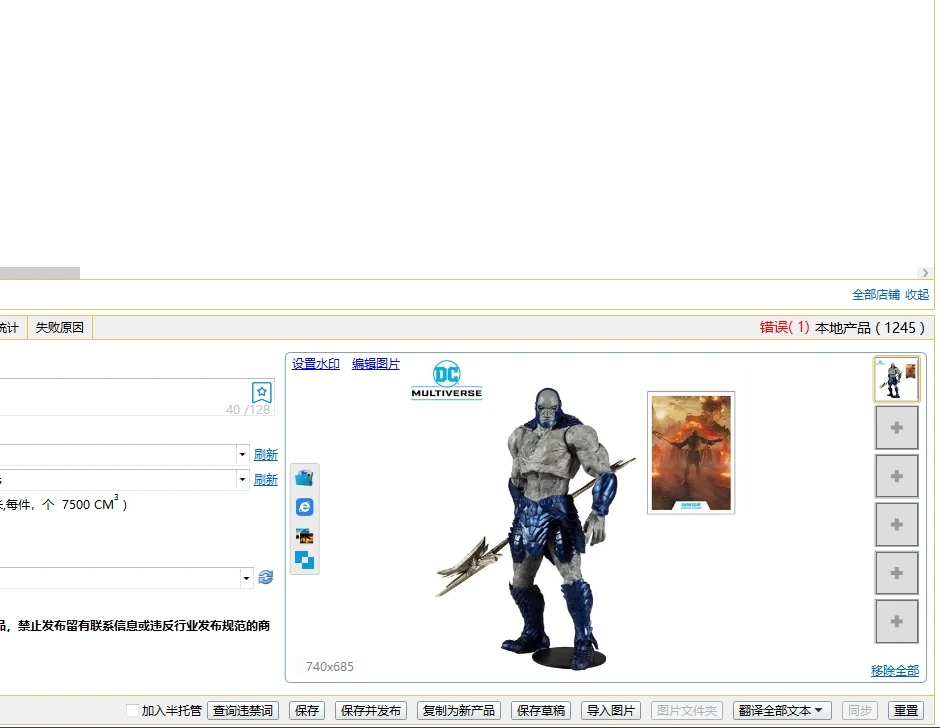This screenshot has width=940, height=728.
Task: Add image in second thumbnail slot
Action: [896, 428]
